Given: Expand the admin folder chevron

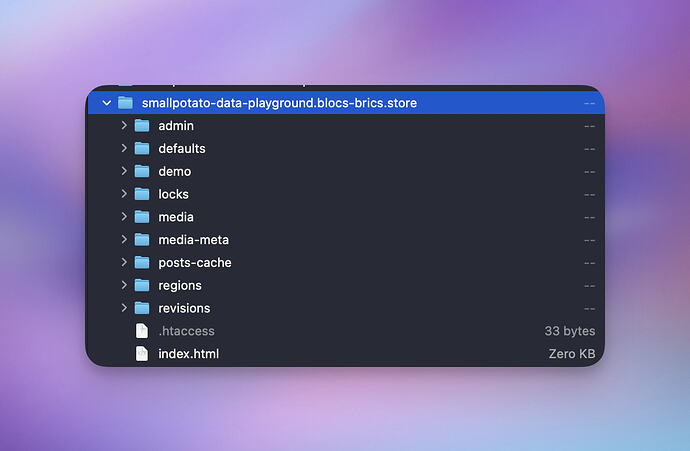Looking at the screenshot, I should [x=124, y=125].
